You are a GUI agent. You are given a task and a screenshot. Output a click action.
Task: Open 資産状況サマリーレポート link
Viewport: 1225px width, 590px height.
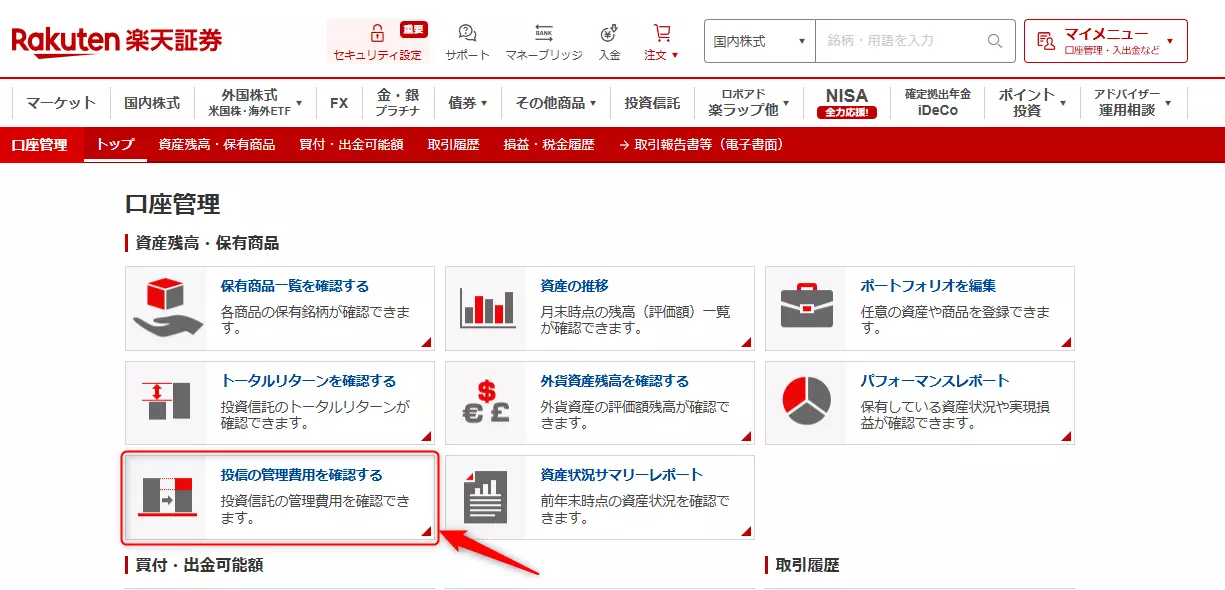(x=622, y=475)
